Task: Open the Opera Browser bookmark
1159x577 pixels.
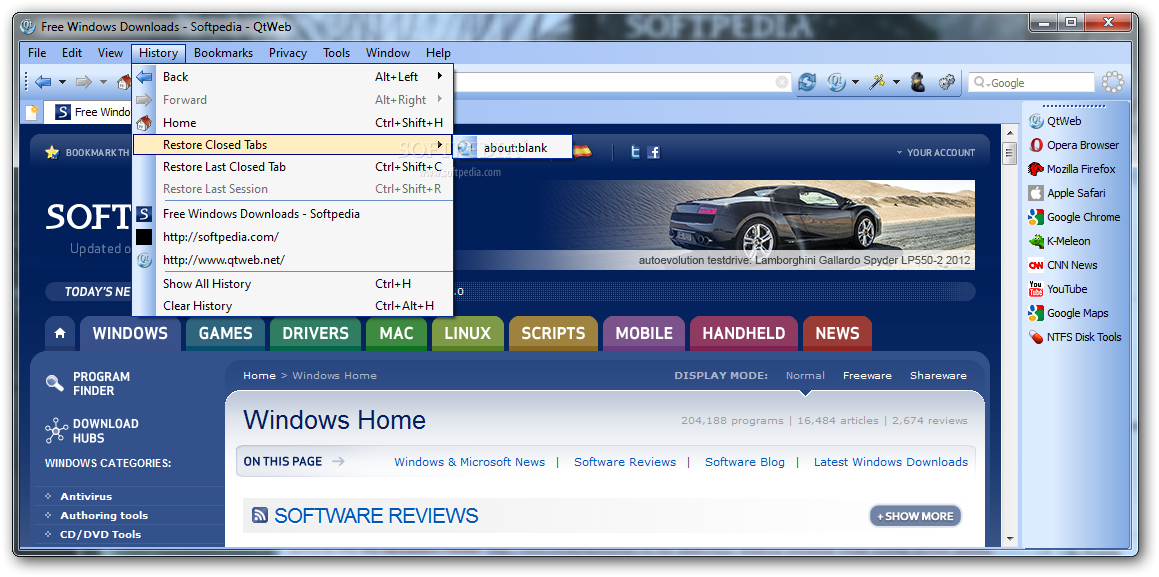Action: coord(1074,145)
